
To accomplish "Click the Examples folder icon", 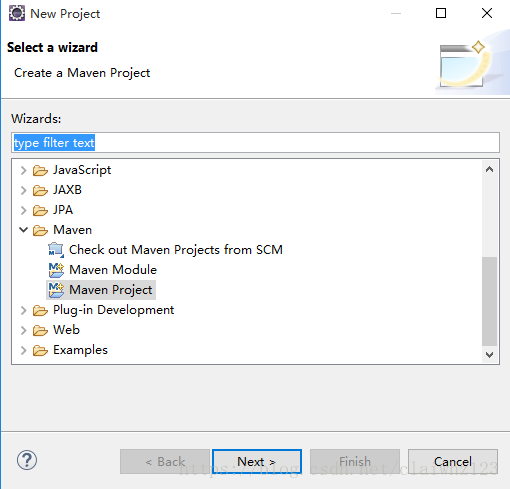I will (x=40, y=350).
